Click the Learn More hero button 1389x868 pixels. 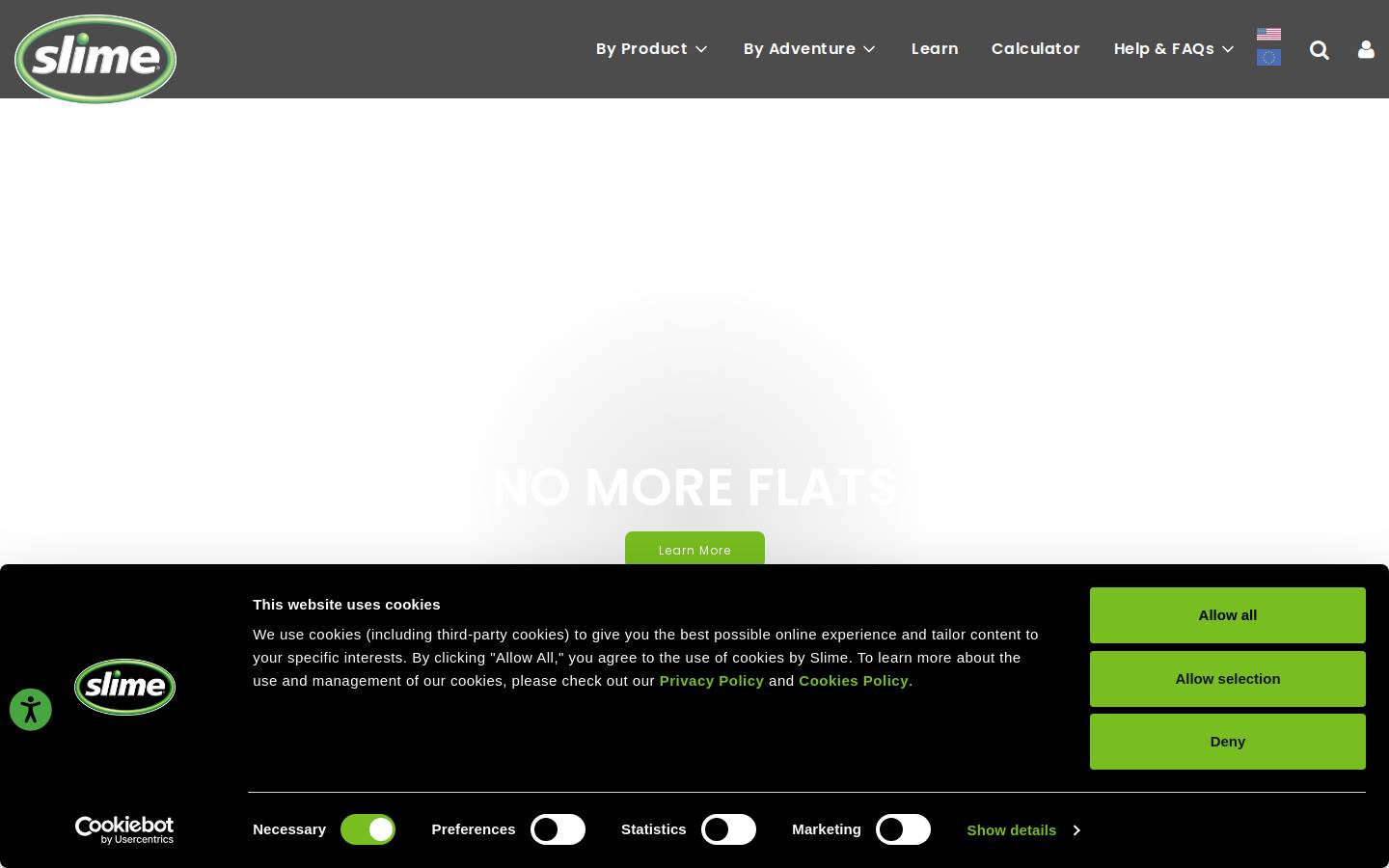pos(694,549)
